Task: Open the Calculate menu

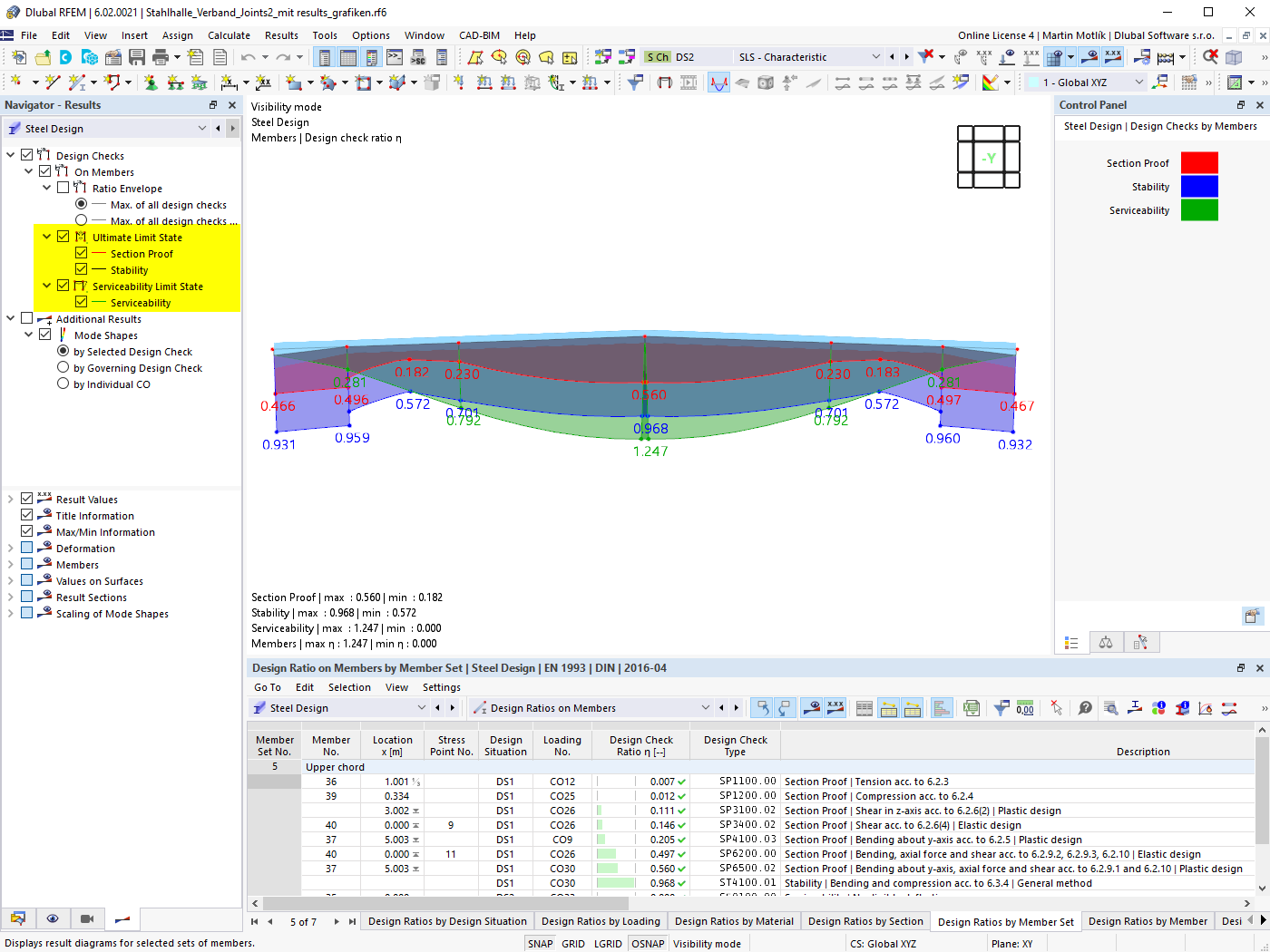Action: coord(229,35)
